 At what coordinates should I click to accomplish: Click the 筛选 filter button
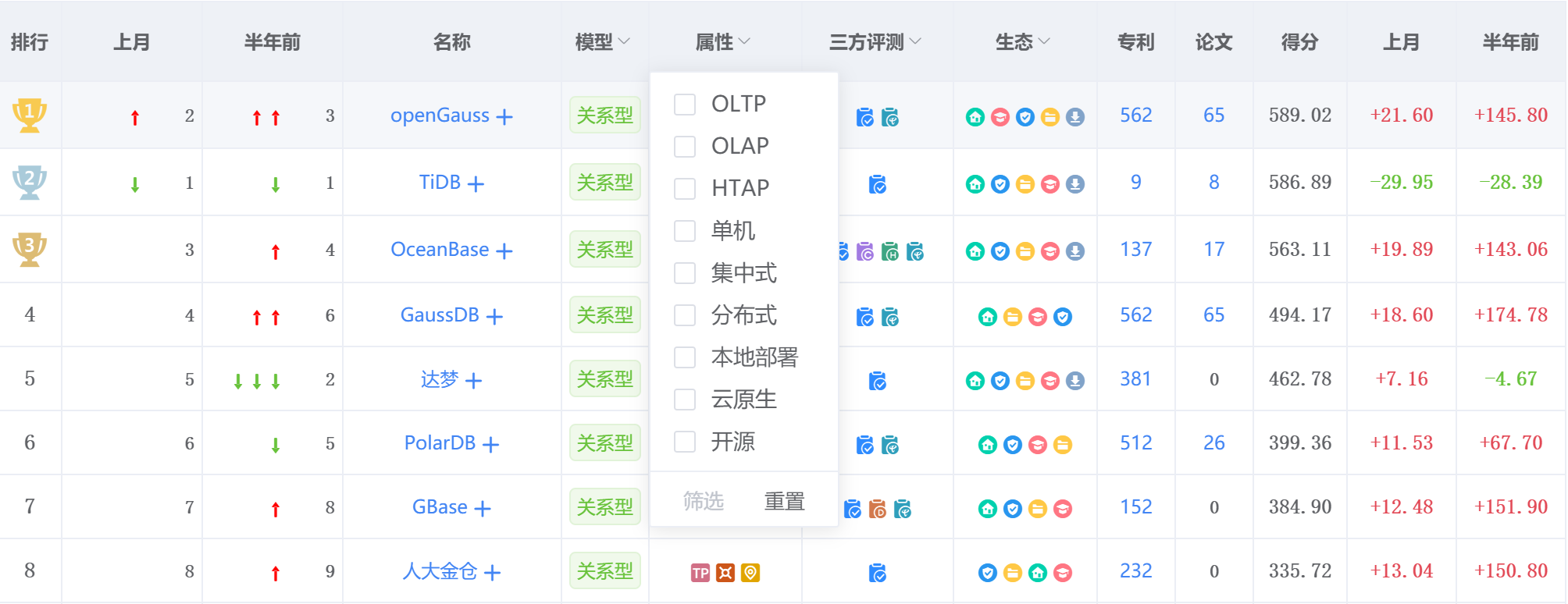click(x=704, y=501)
